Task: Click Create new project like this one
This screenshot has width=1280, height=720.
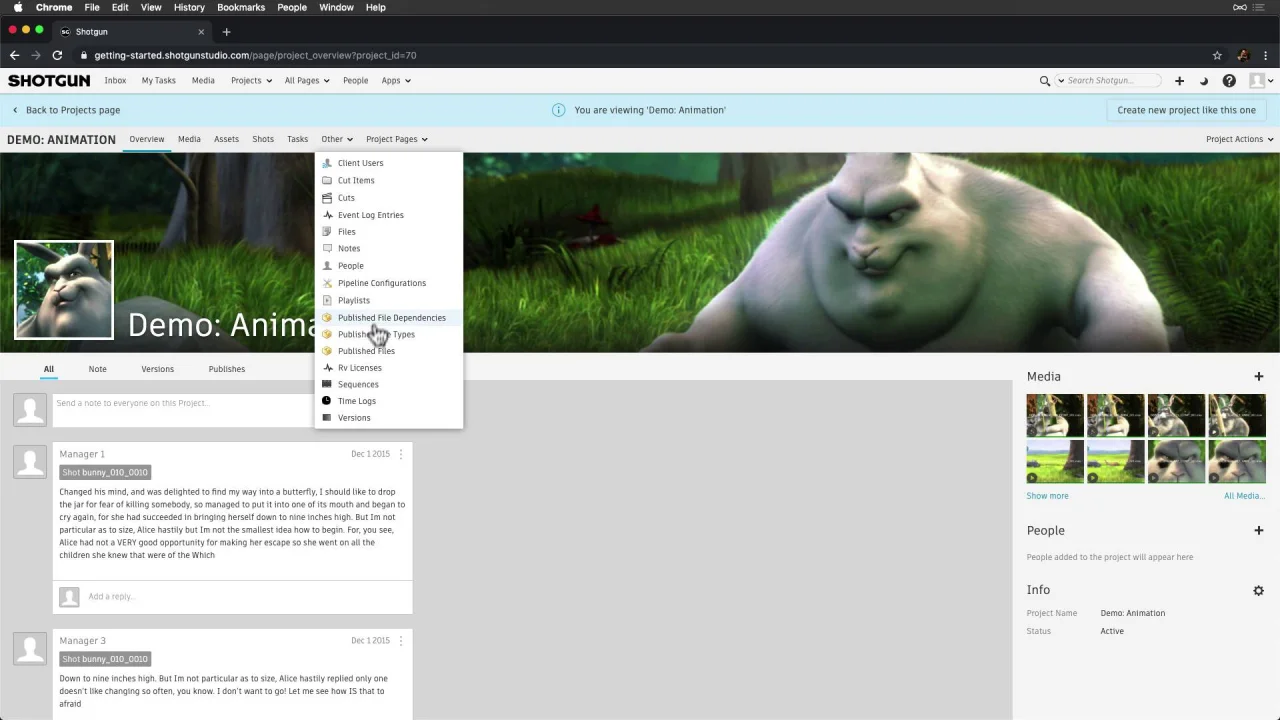Action: tap(1186, 110)
